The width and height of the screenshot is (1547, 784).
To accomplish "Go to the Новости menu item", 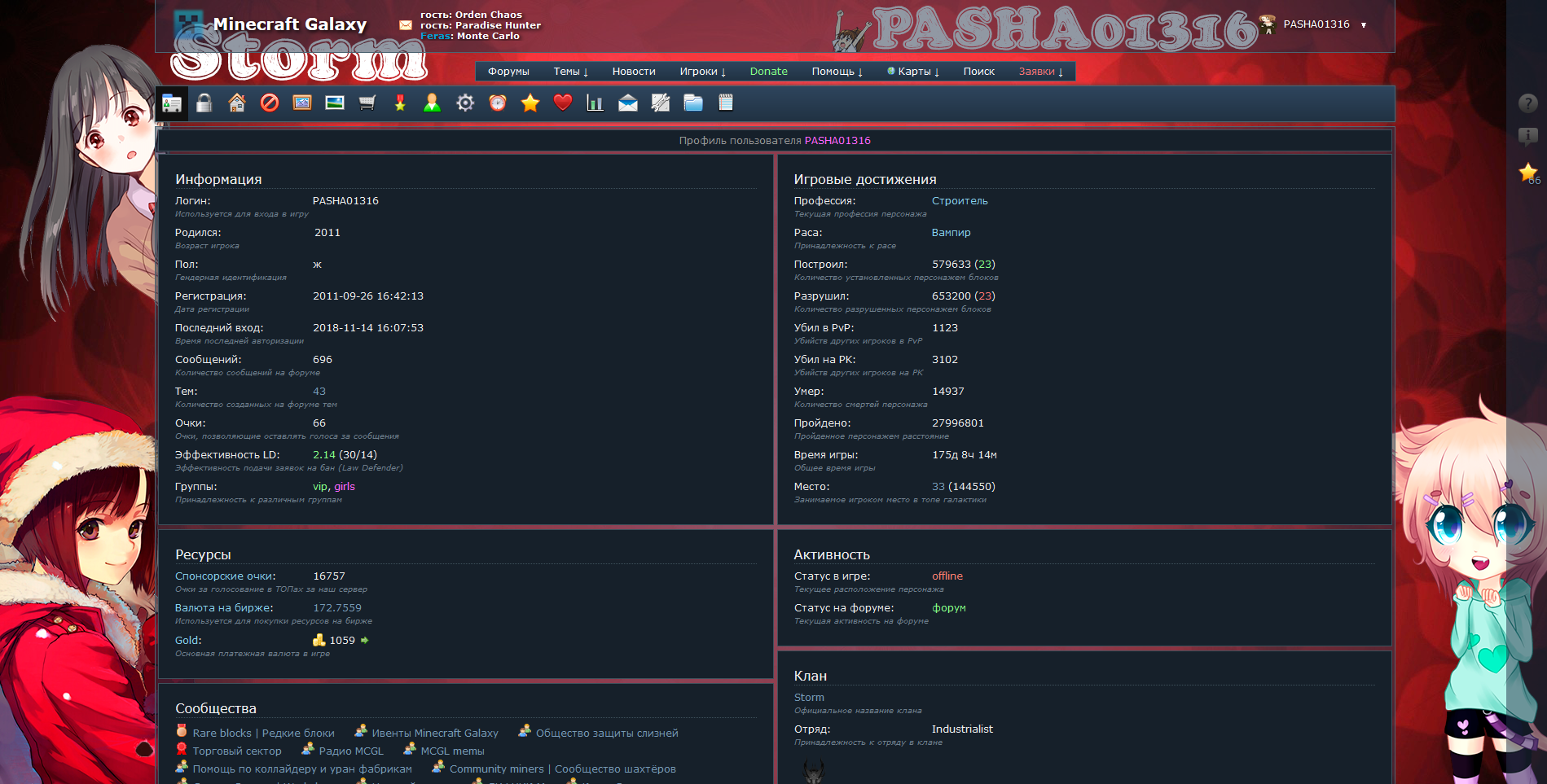I will [634, 72].
